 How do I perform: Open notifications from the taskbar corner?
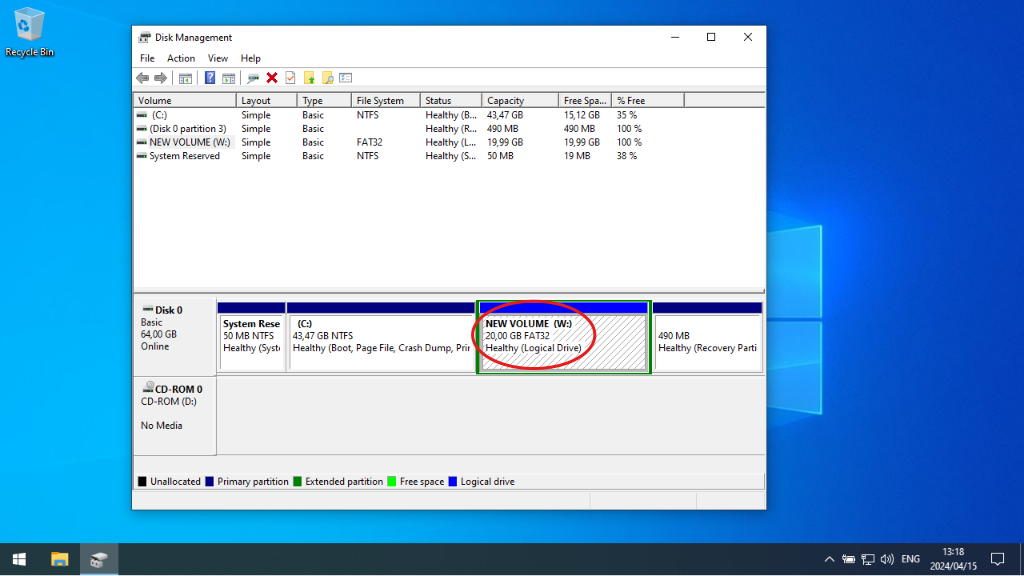pyautogui.click(x=998, y=559)
